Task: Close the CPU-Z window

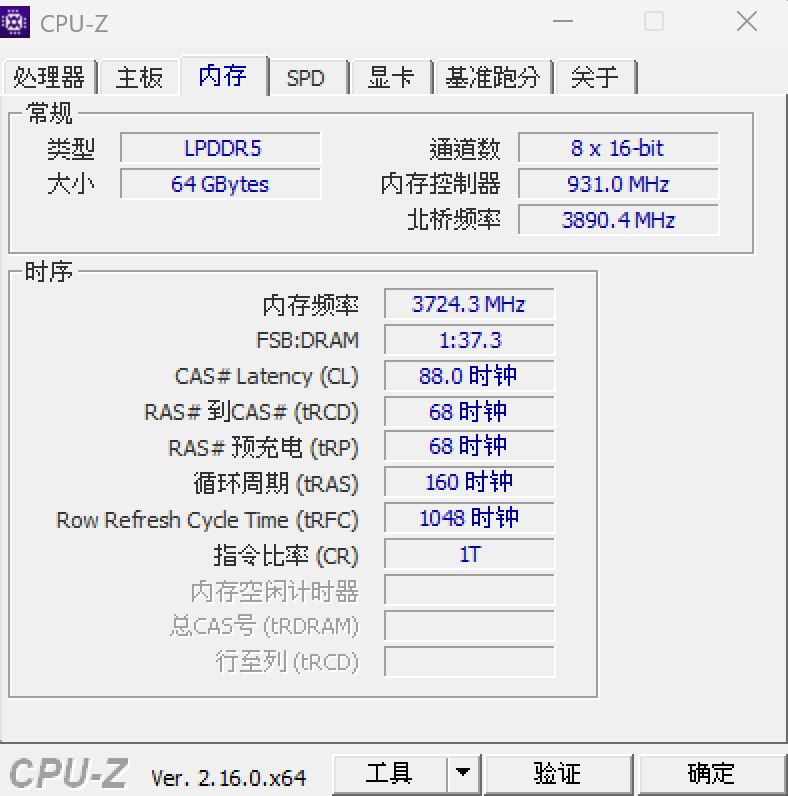Action: pos(747,22)
